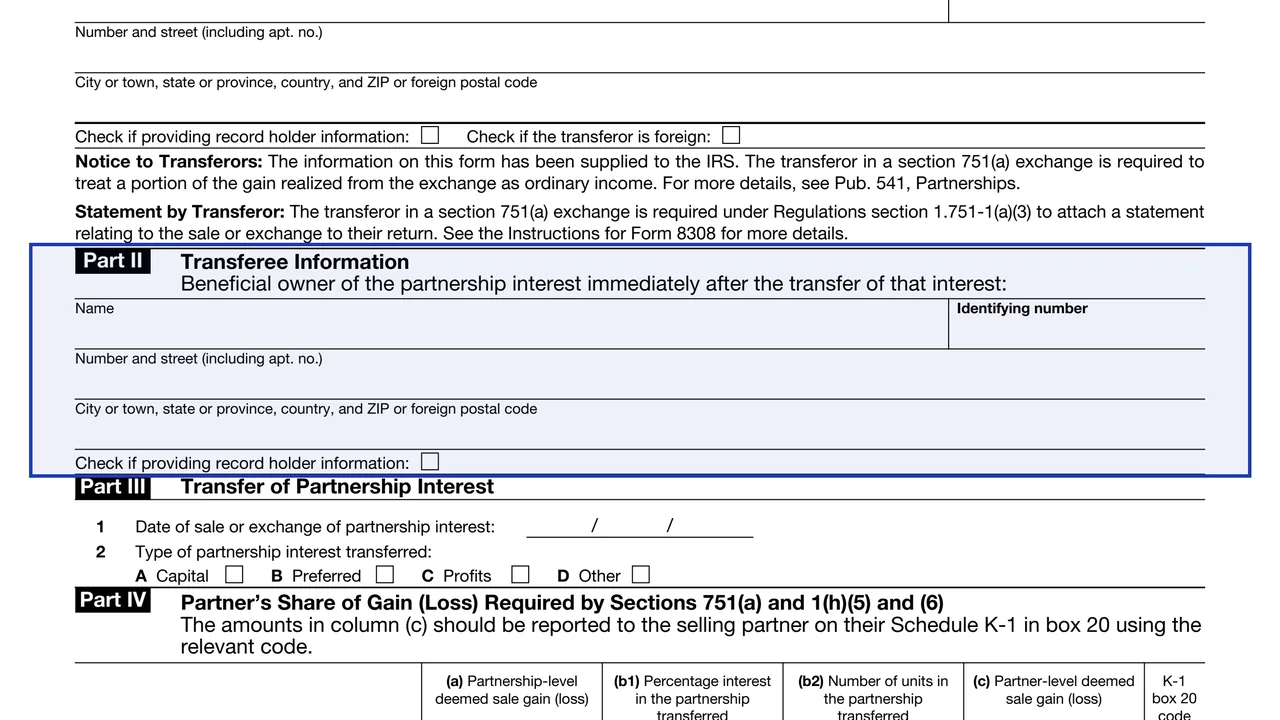
Task: Click the transferor City or town field
Action: [x=640, y=98]
